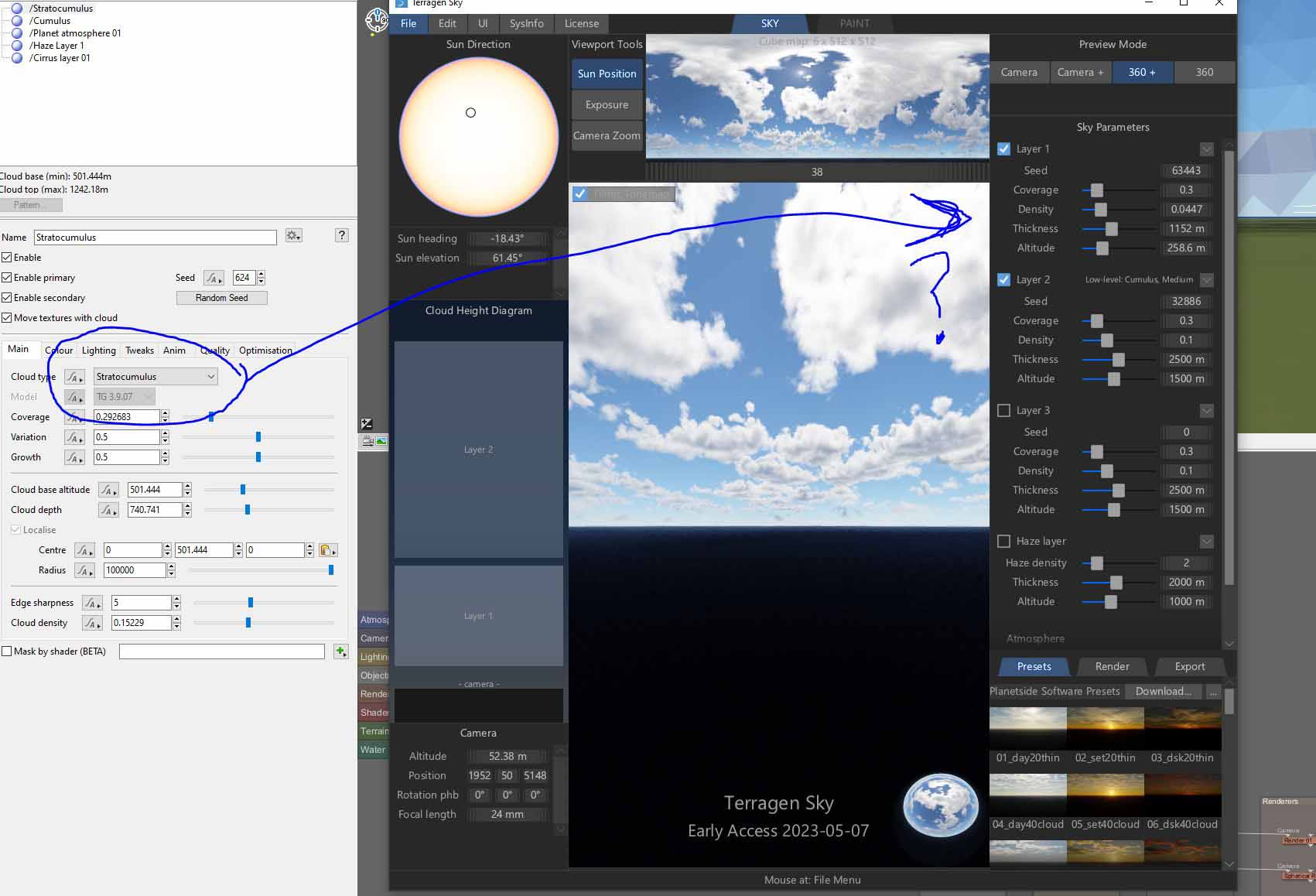Click the animation icon next to Variation
1316x896 pixels.
point(74,437)
